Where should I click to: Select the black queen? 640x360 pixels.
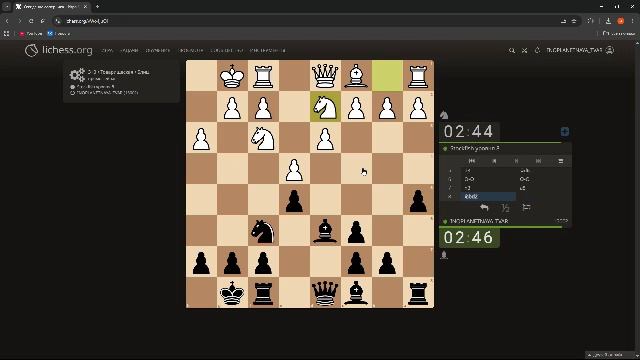click(x=325, y=293)
